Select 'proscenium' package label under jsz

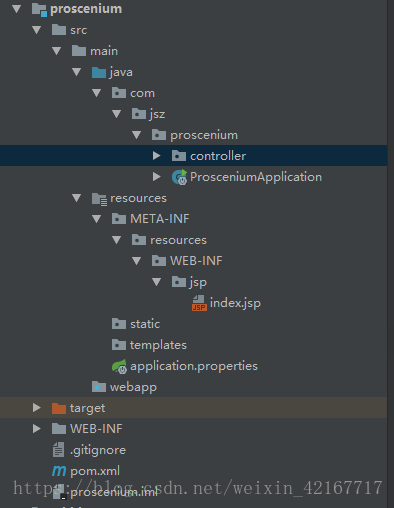[204, 135]
